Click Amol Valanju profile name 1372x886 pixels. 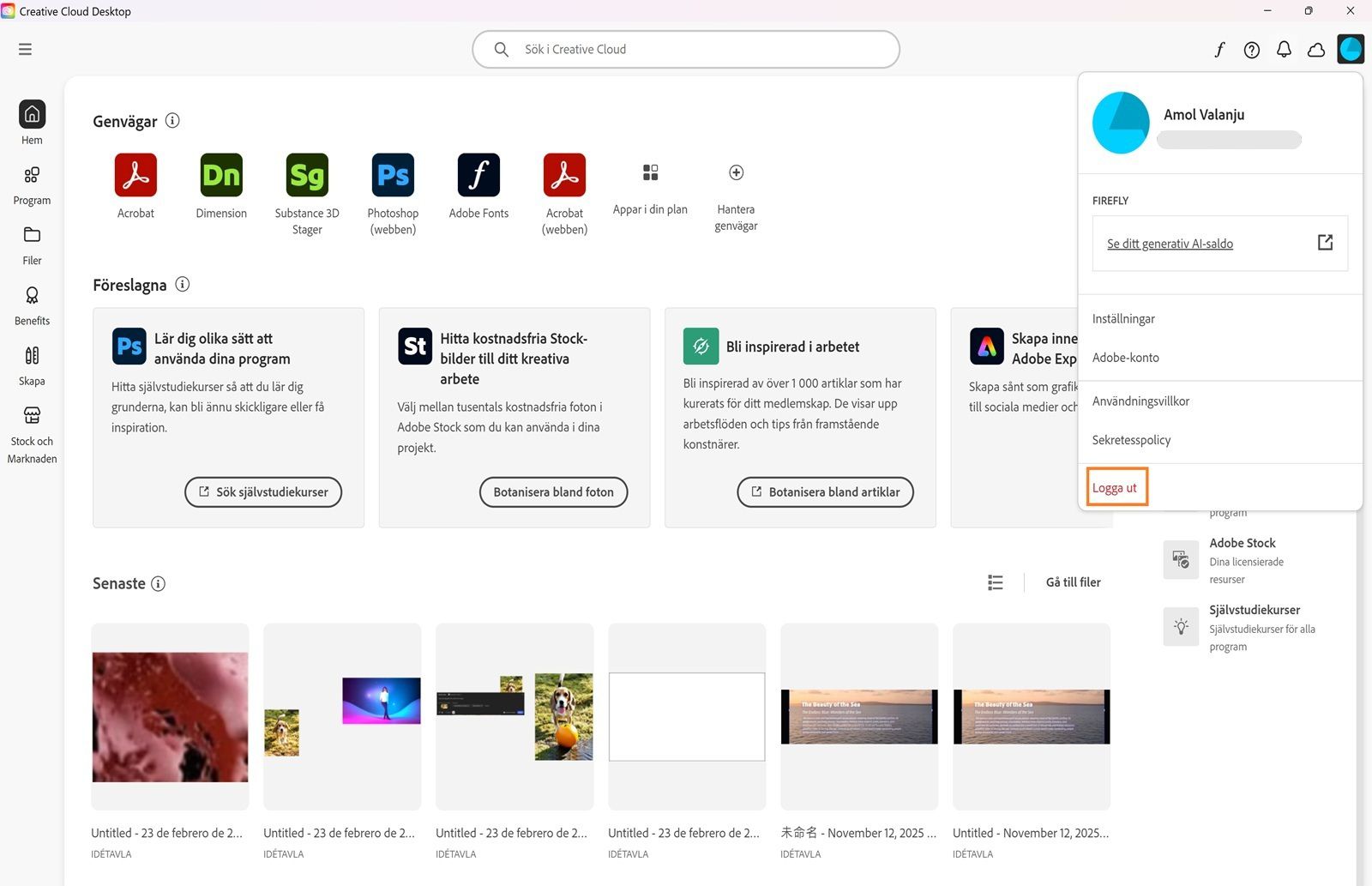point(1204,114)
